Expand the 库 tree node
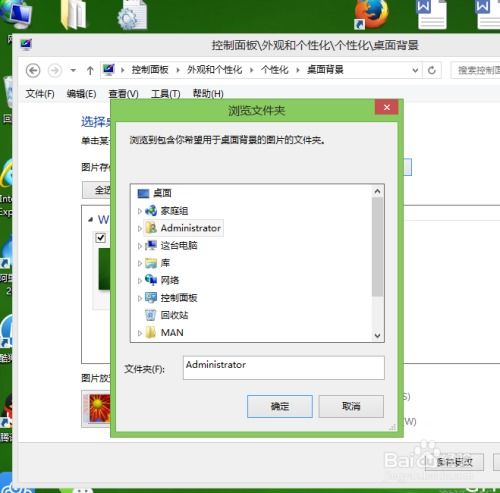 coord(140,263)
